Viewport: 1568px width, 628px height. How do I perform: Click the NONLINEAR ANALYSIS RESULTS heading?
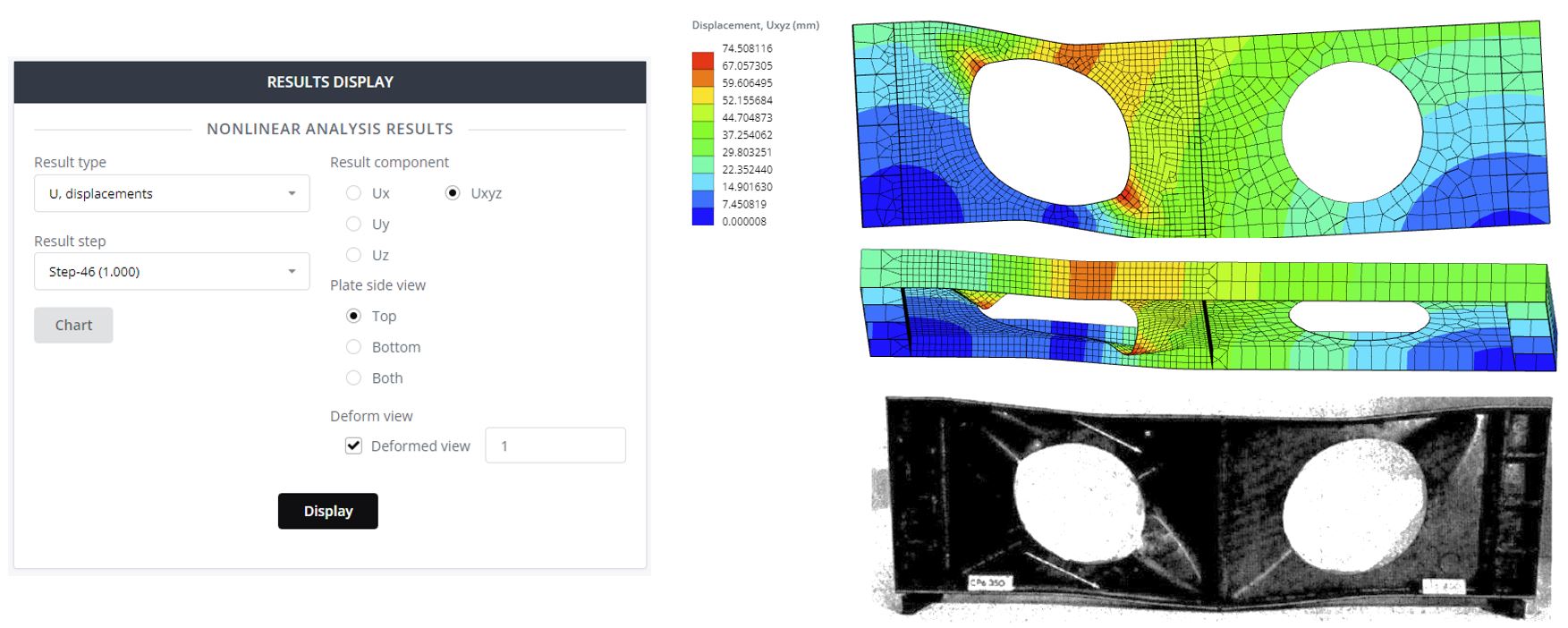coord(330,129)
